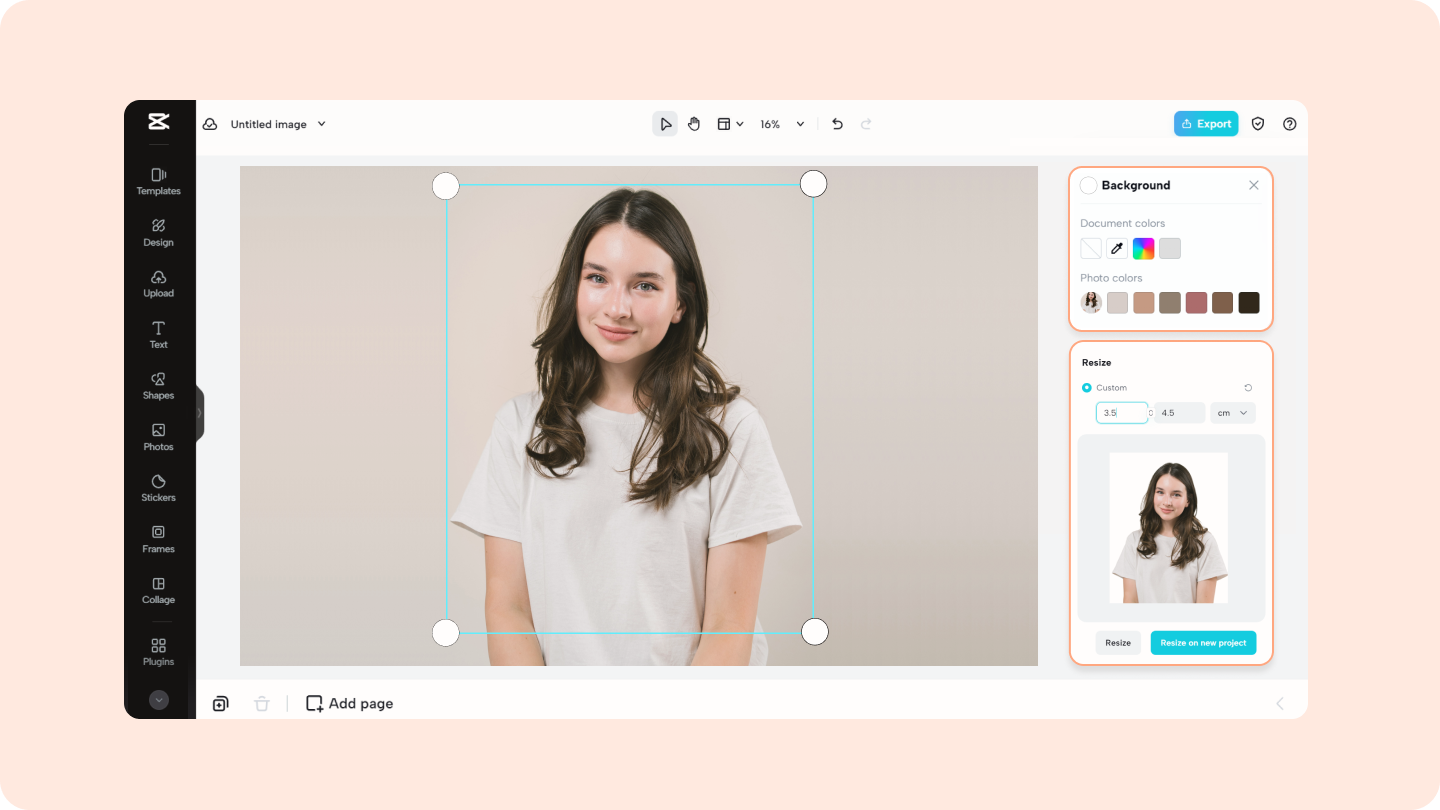The width and height of the screenshot is (1440, 810).
Task: Open the layout options icon
Action: click(724, 124)
